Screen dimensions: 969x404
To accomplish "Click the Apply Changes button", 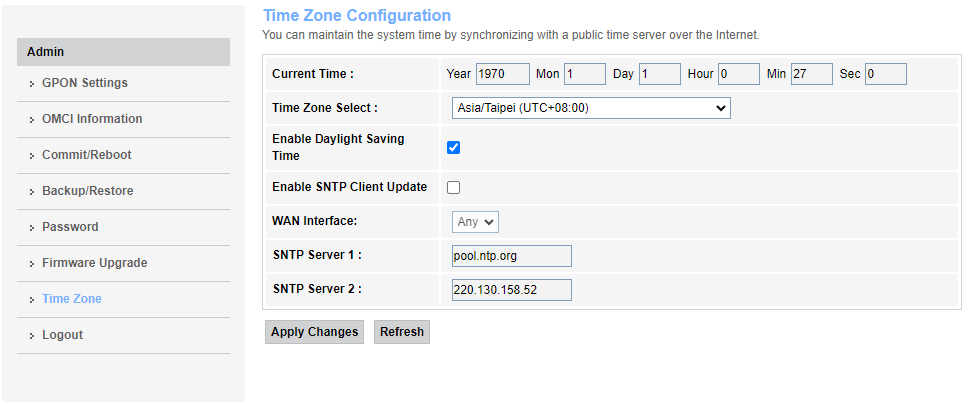I will (x=314, y=332).
